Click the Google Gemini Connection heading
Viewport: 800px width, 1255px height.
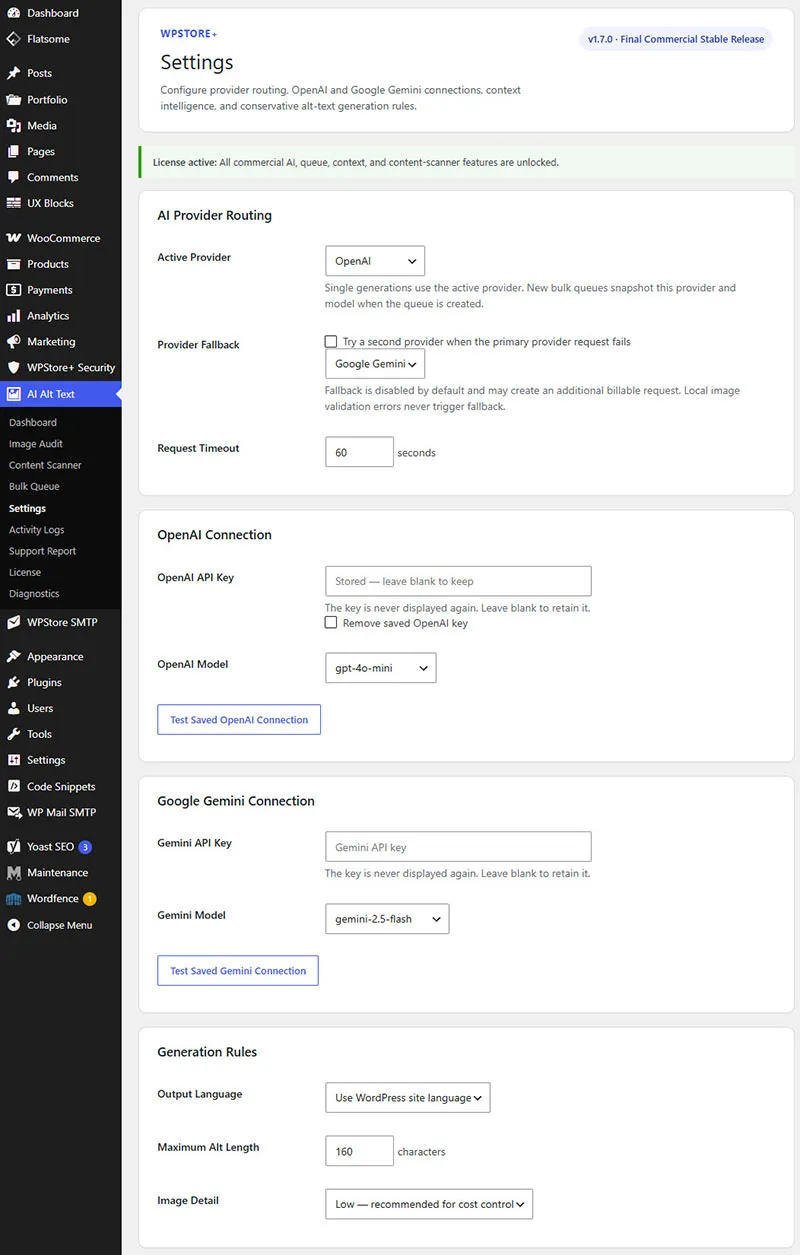coord(236,801)
